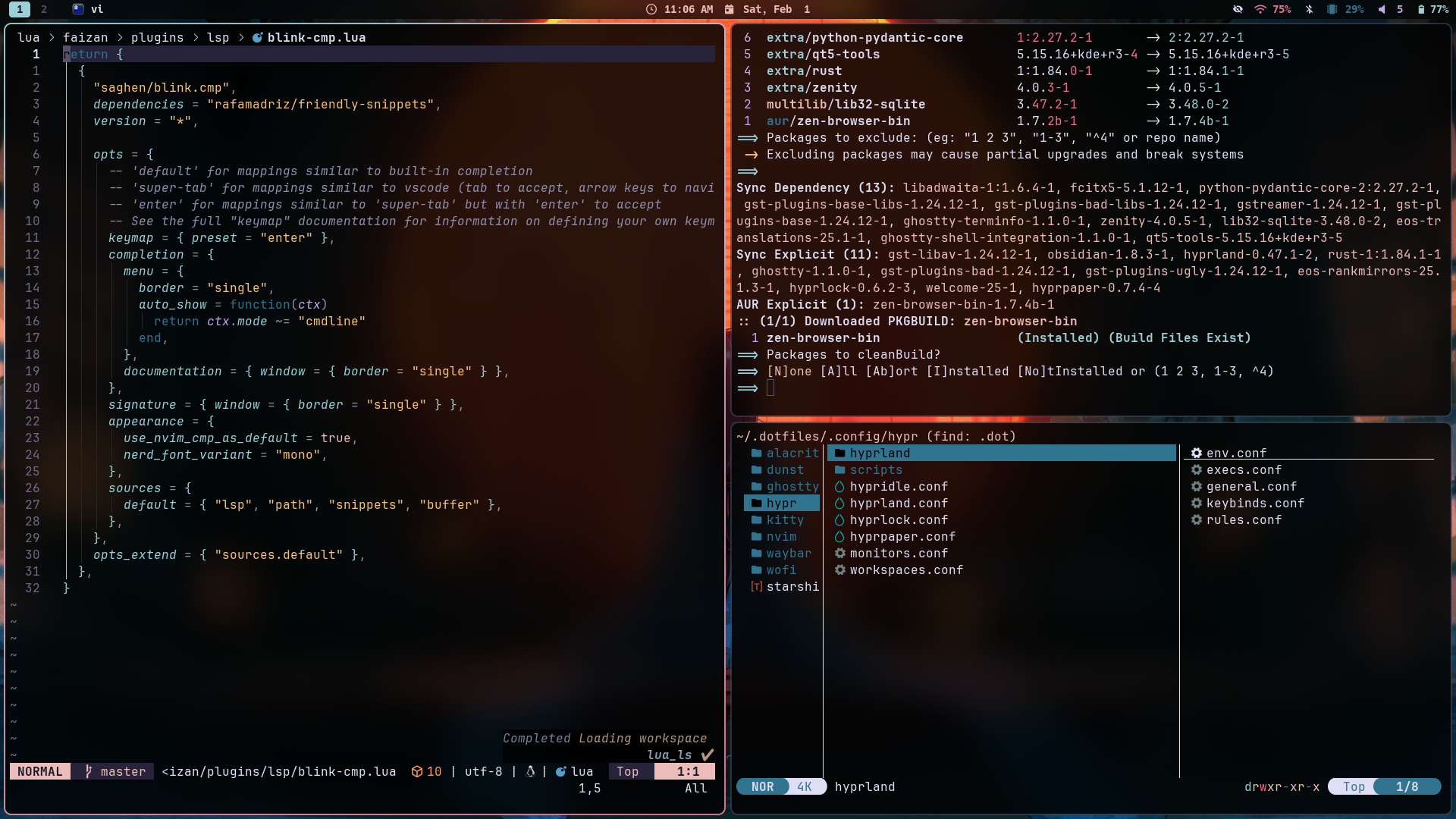The width and height of the screenshot is (1456, 819).
Task: Select hyprlock.conf in the file list
Action: point(899,519)
